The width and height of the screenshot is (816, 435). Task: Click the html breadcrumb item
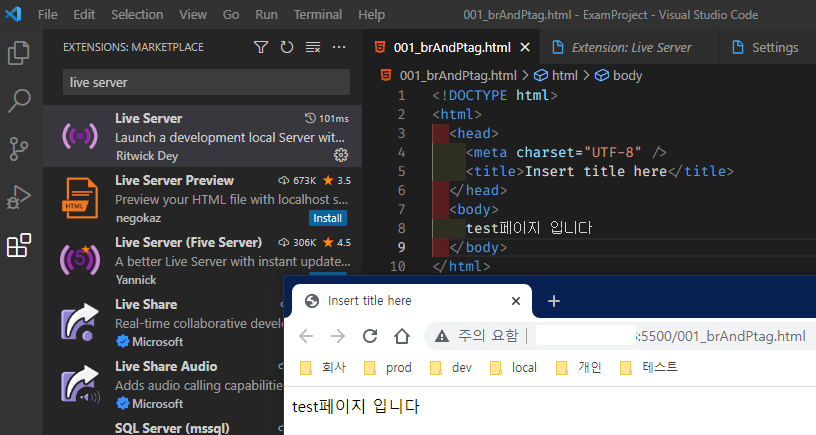pyautogui.click(x=556, y=75)
